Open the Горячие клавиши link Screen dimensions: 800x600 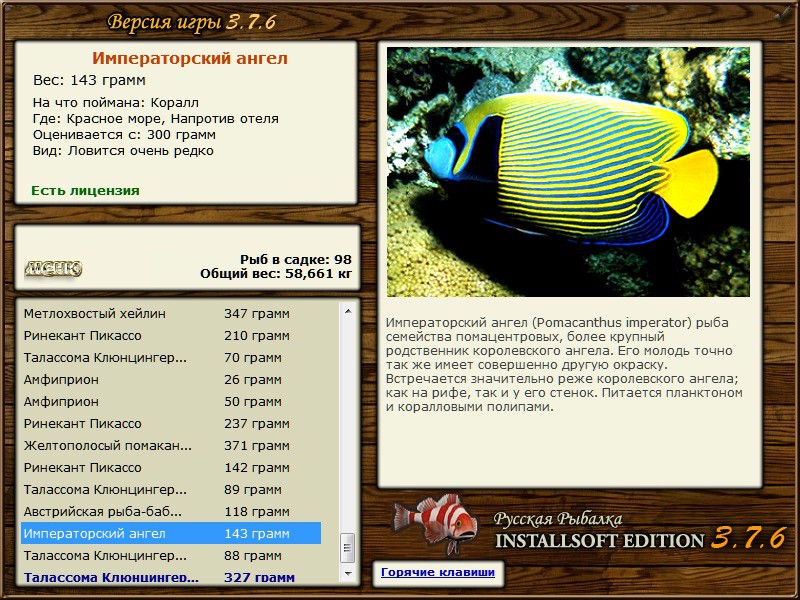point(438,572)
